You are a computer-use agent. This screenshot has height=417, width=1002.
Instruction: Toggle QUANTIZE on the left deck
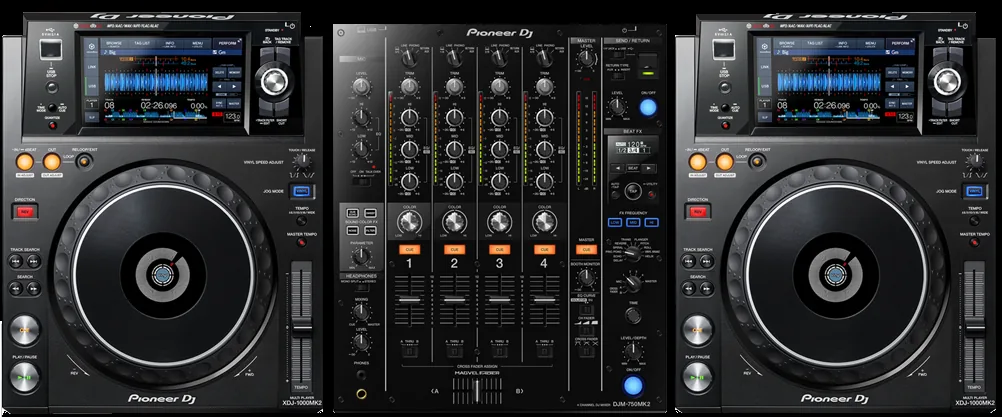(x=52, y=125)
